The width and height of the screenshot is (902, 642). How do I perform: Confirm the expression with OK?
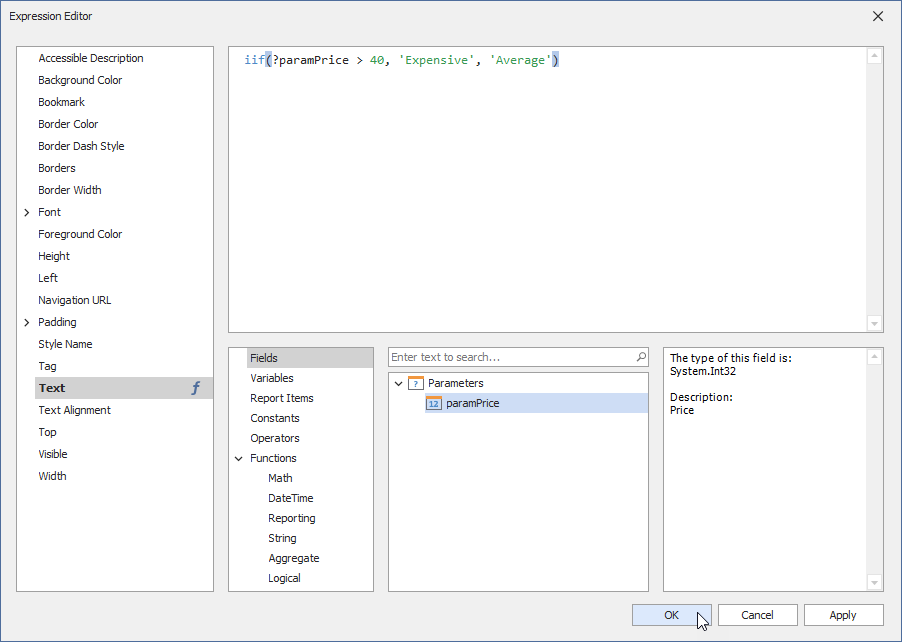671,614
